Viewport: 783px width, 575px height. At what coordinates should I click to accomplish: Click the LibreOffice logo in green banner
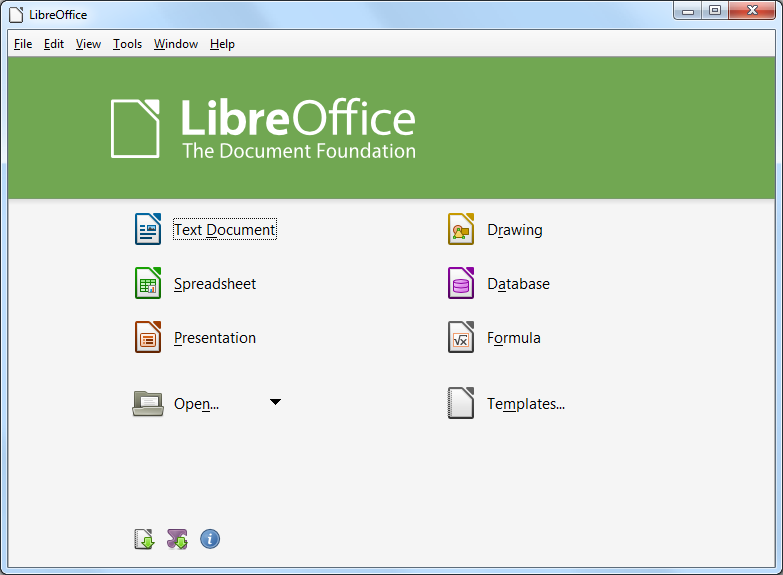263,128
